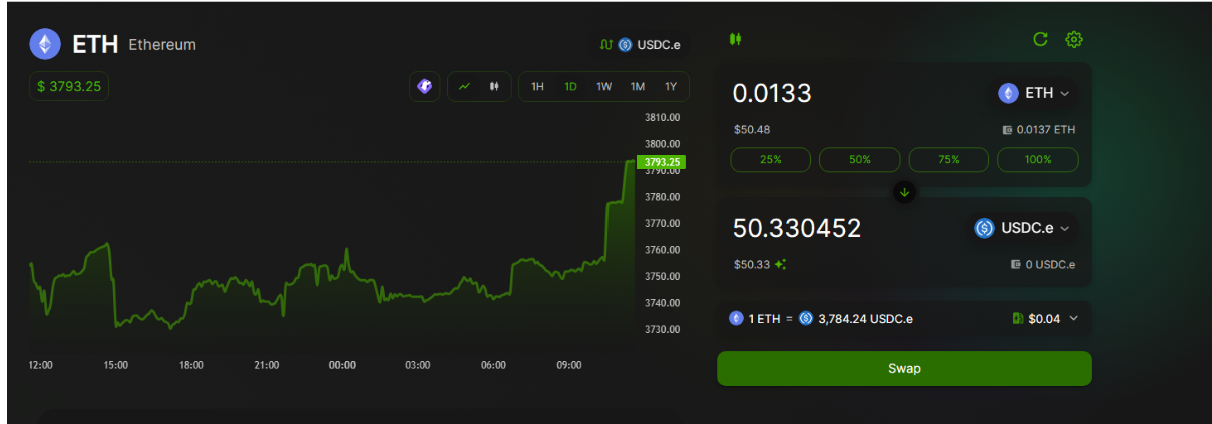Click the 3793.25 price marker on chart
The height and width of the screenshot is (424, 1212).
coord(662,161)
